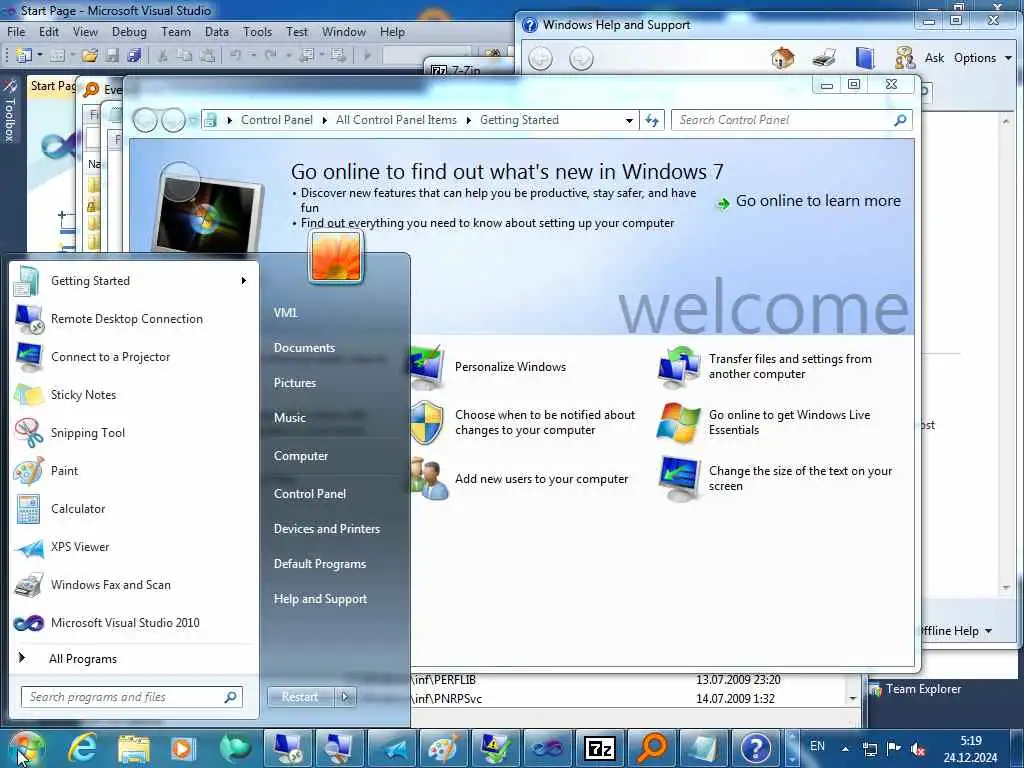Click Print icon in Help and Support
The height and width of the screenshot is (768, 1024).
coord(824,58)
